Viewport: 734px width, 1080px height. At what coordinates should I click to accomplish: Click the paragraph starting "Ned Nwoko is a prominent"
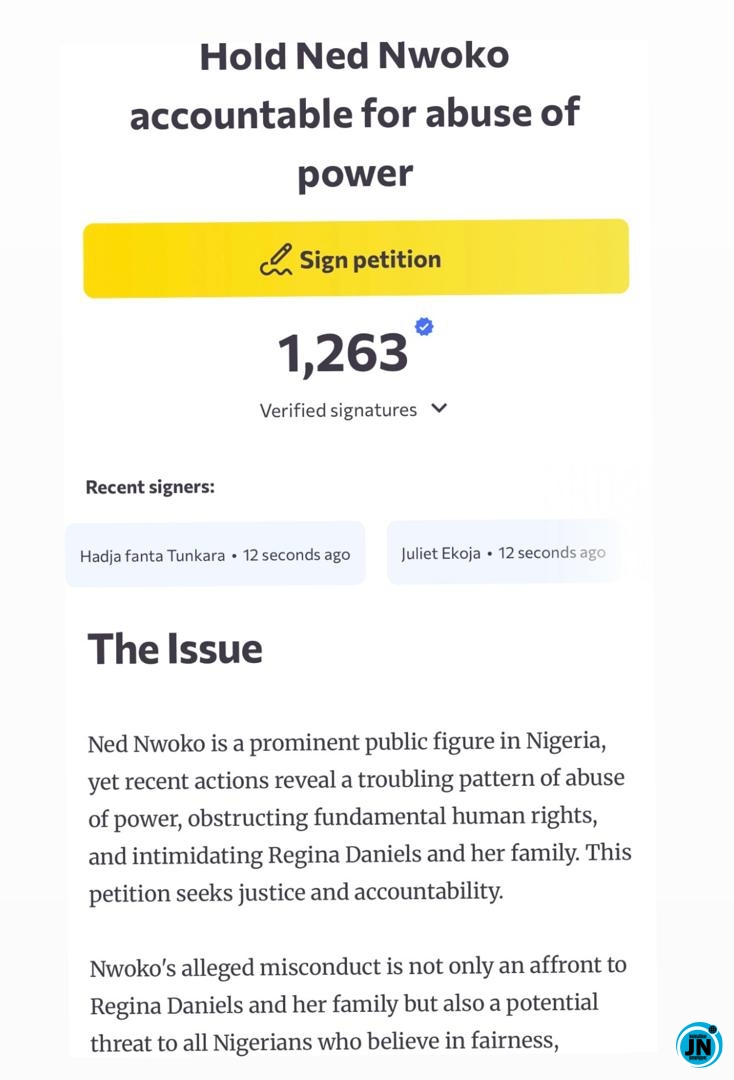point(358,818)
